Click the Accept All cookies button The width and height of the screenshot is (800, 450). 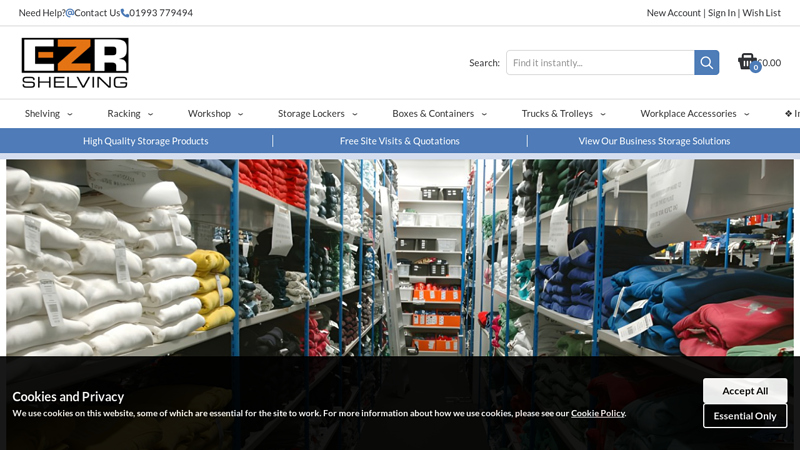[x=745, y=391]
